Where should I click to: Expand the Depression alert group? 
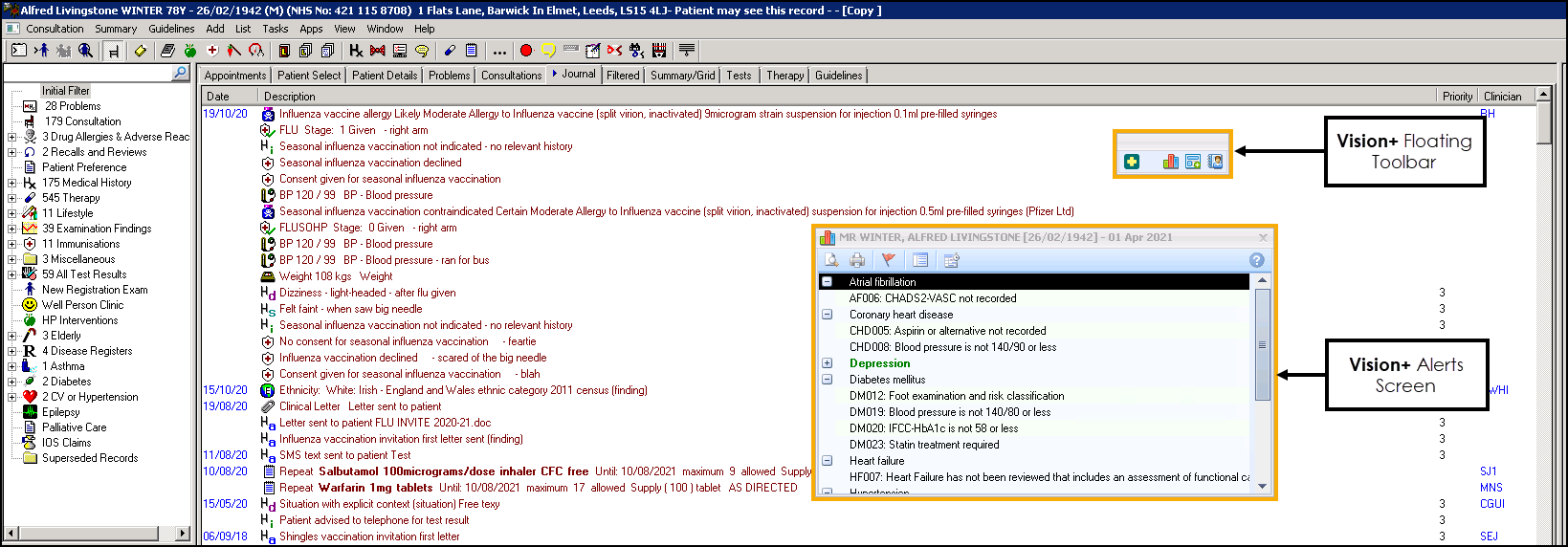[x=828, y=363]
